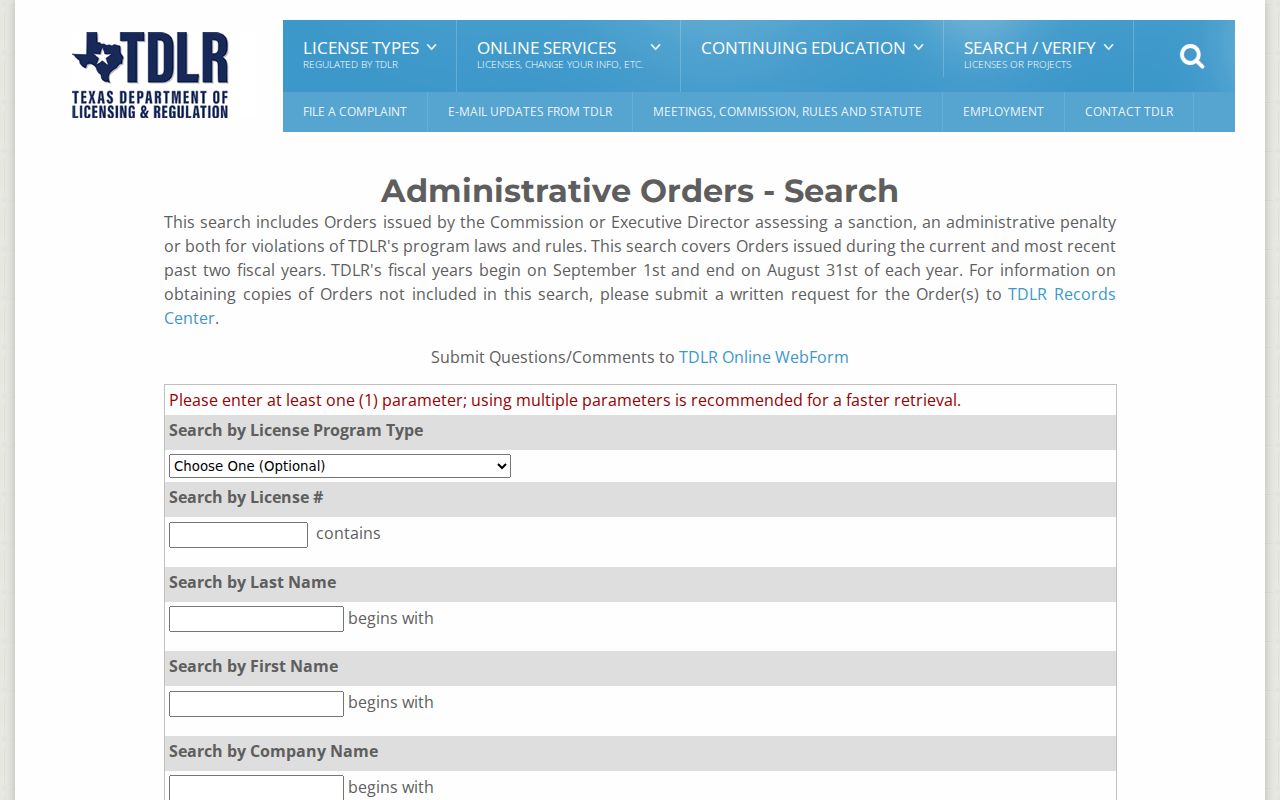Open Meetings, Commission, Rules and Statute
1280x800 pixels.
787,112
